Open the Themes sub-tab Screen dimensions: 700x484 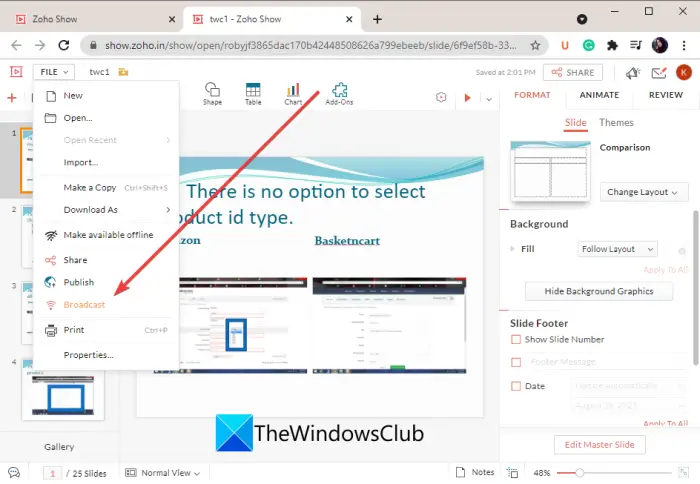(x=616, y=122)
